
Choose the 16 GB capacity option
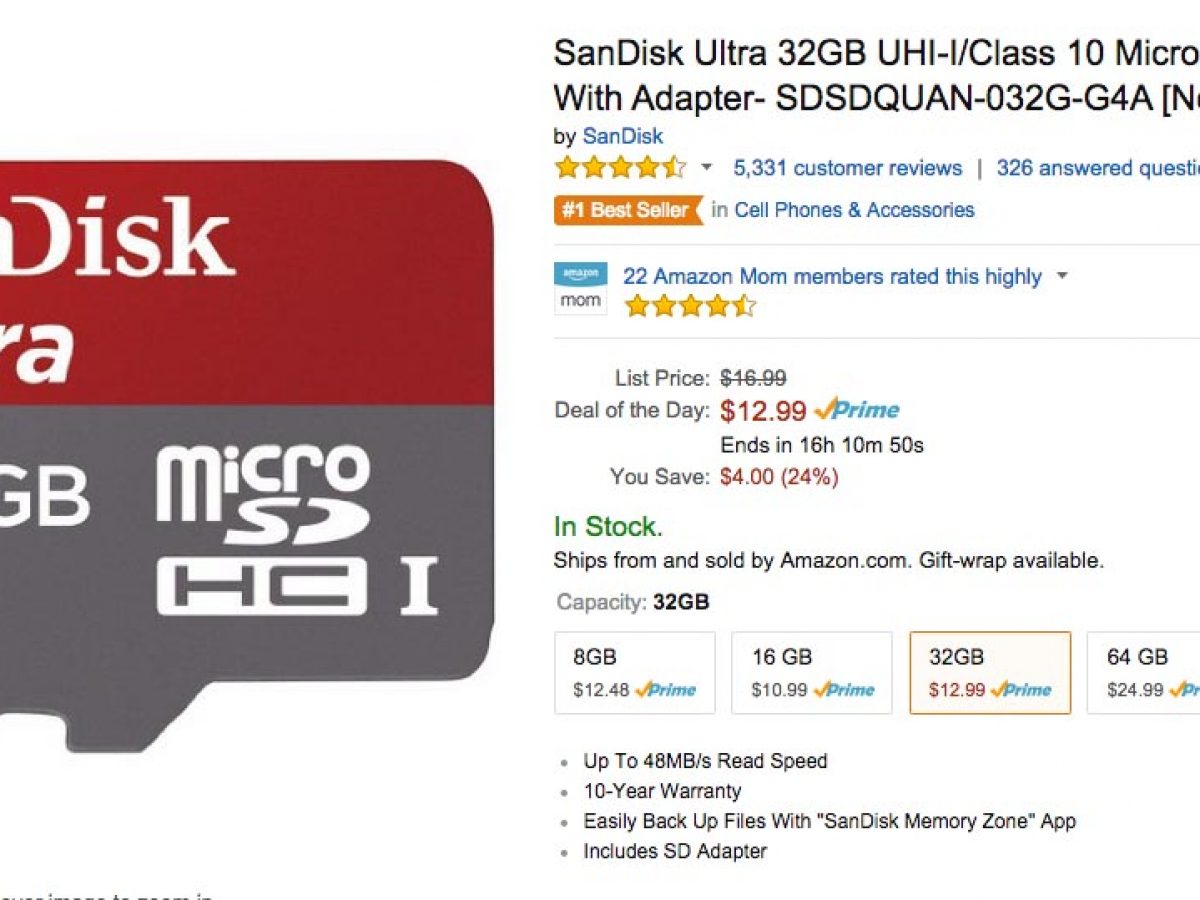point(811,672)
